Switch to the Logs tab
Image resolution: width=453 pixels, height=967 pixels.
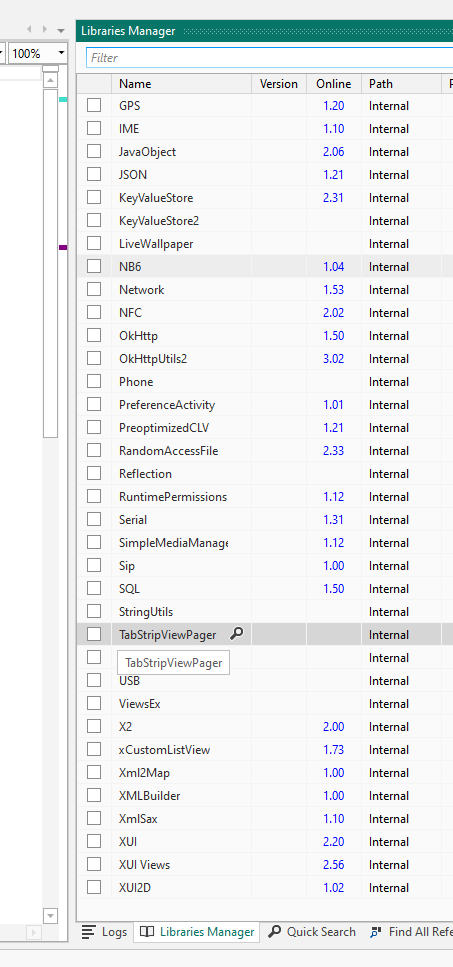click(x=105, y=932)
